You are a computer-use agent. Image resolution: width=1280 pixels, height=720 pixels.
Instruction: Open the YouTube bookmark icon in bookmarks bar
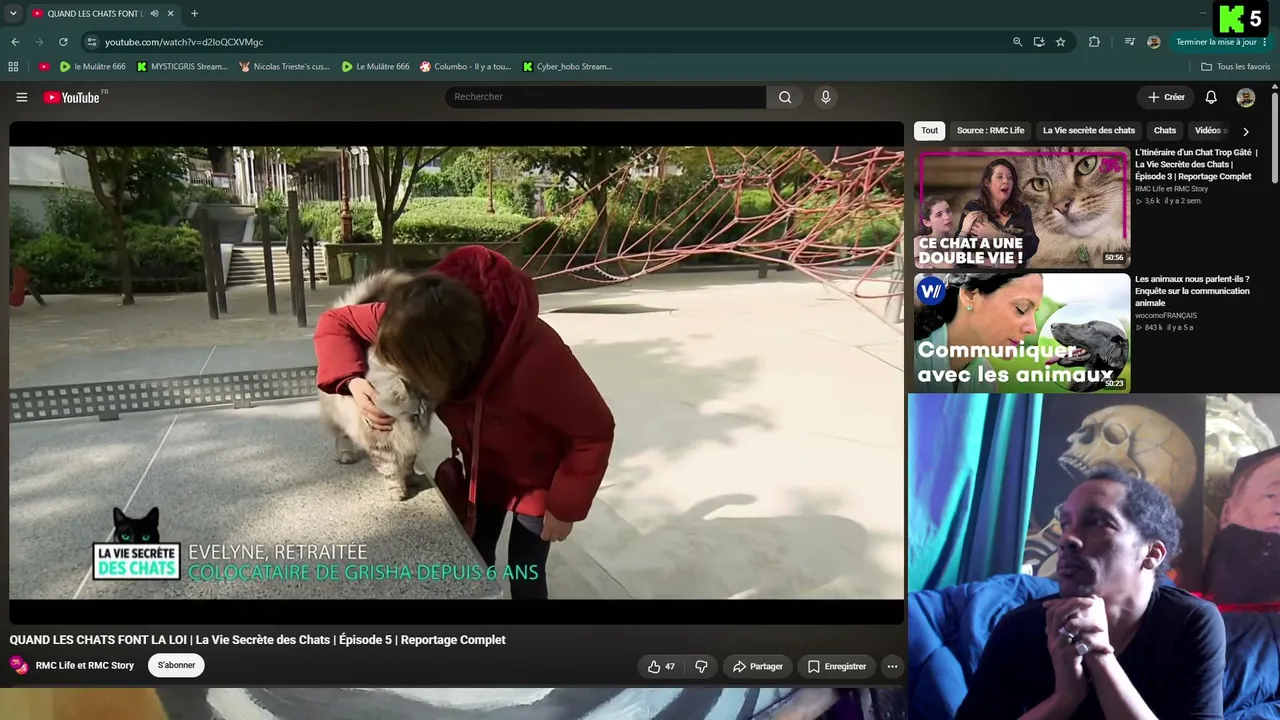(44, 67)
